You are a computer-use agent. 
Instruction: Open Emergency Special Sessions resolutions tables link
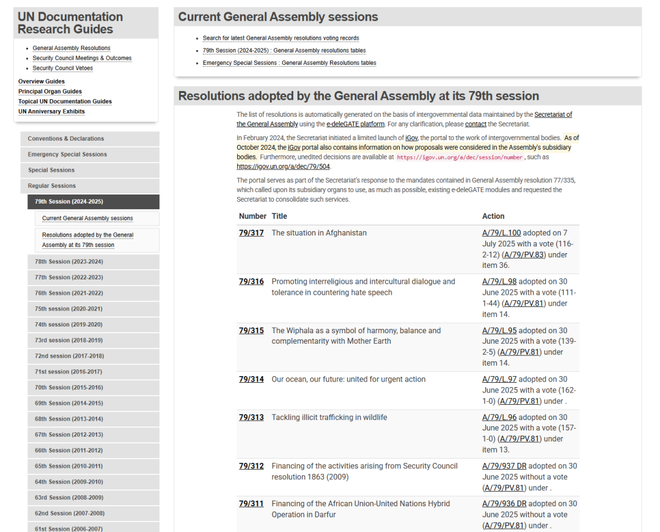point(289,63)
